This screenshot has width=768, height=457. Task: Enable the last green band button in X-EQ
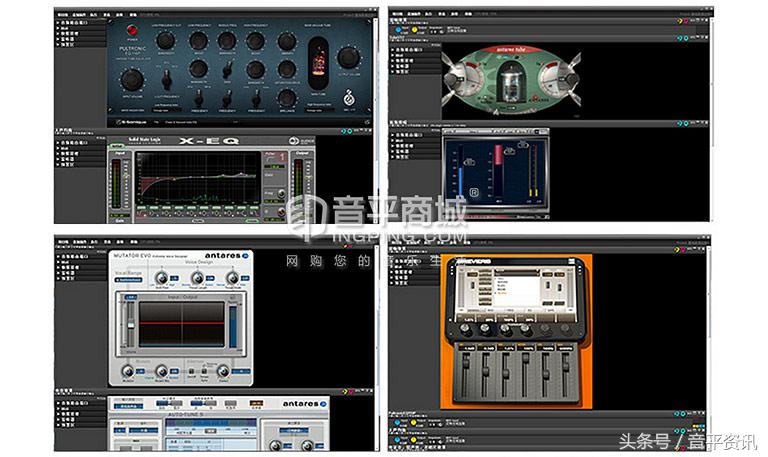pyautogui.click(x=254, y=209)
